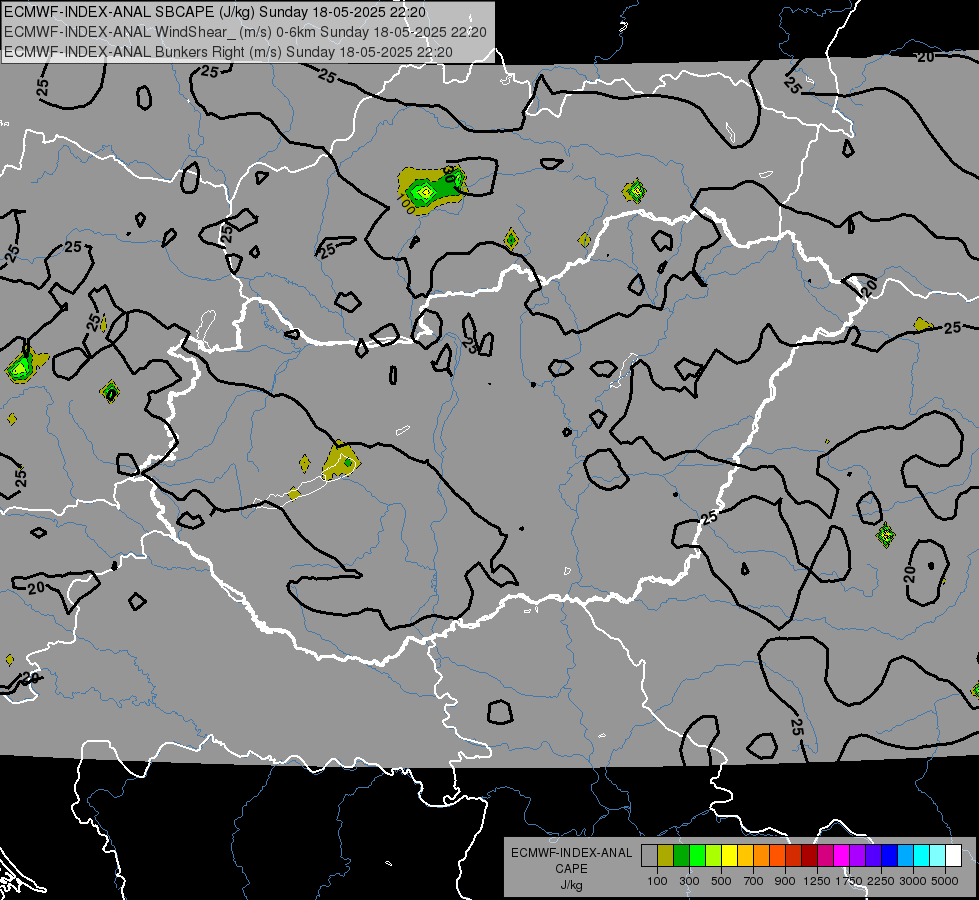This screenshot has width=979, height=900.
Task: Click the 5000 legend value
Action: click(x=945, y=881)
